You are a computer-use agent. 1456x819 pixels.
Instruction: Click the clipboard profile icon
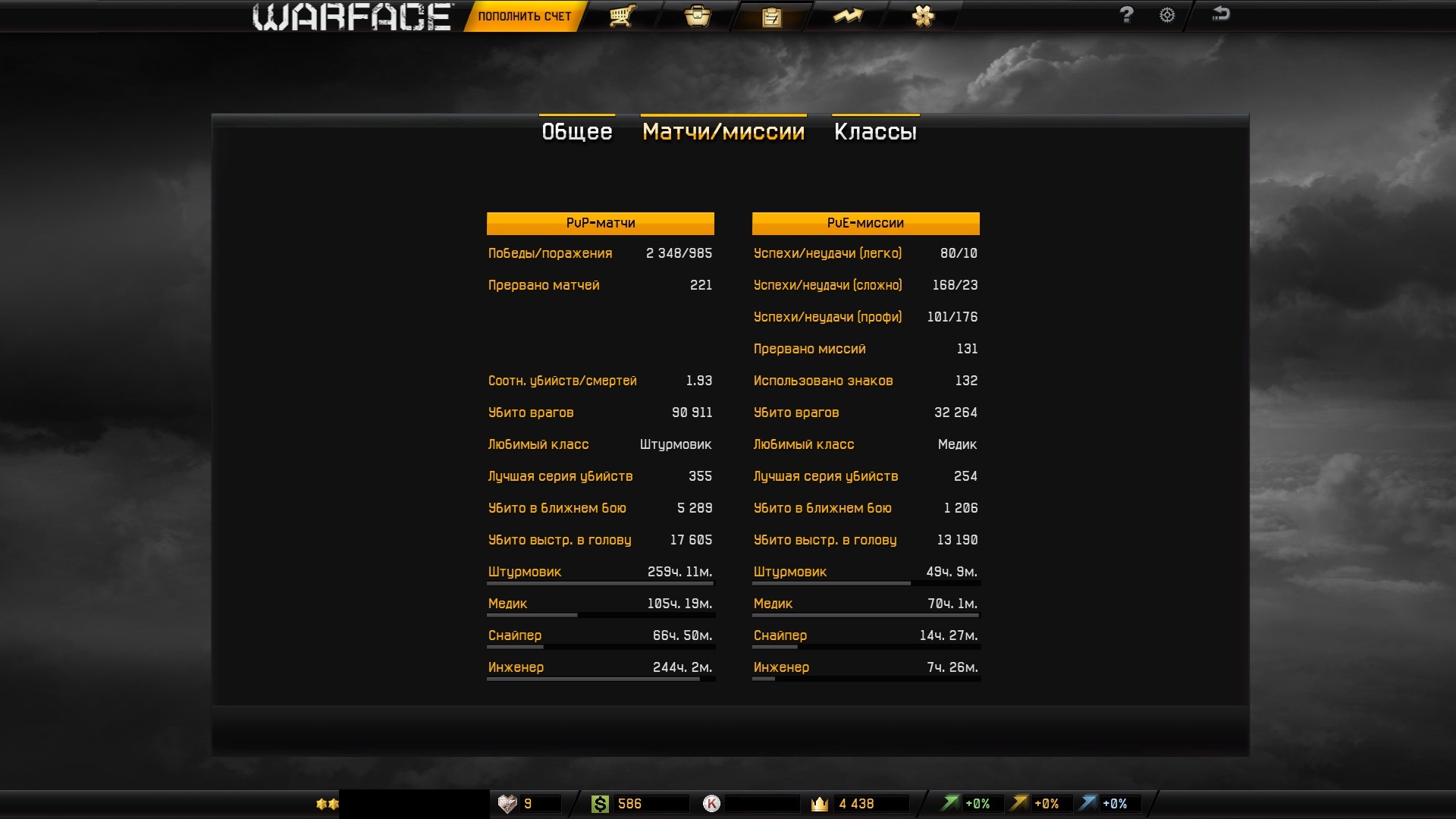coord(771,17)
